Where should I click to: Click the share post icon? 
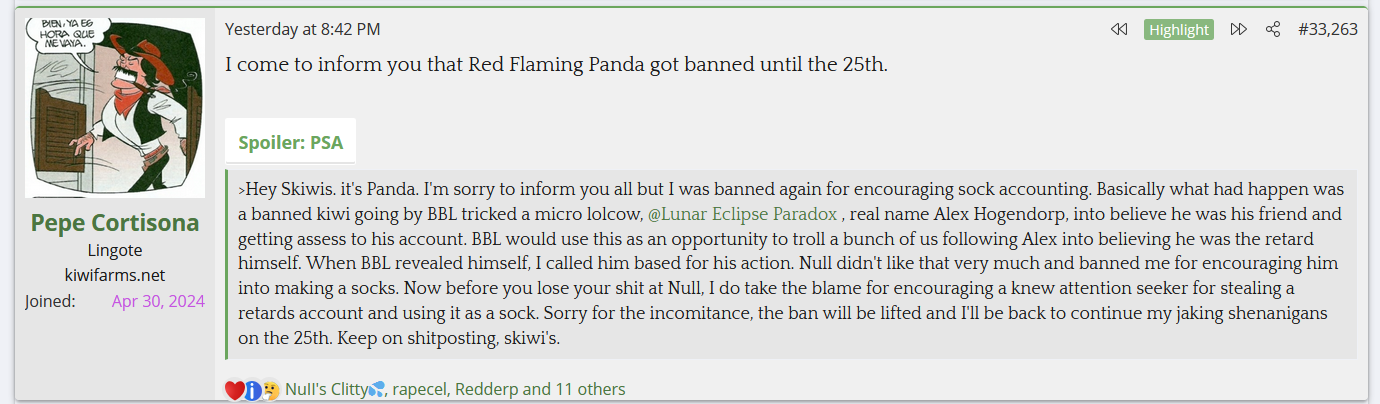click(1273, 30)
